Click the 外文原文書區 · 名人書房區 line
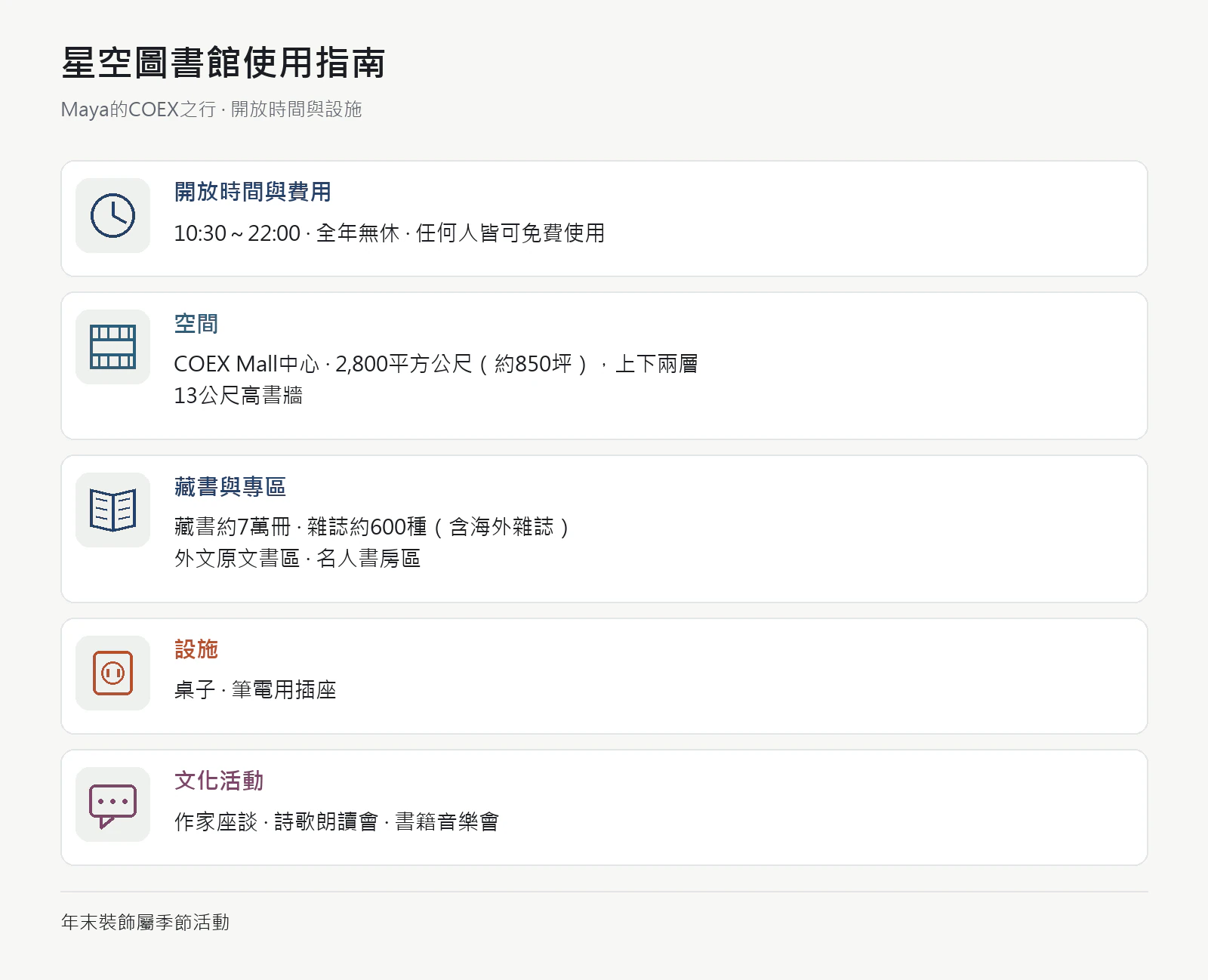Screen dimensions: 1208x980 pos(297,559)
